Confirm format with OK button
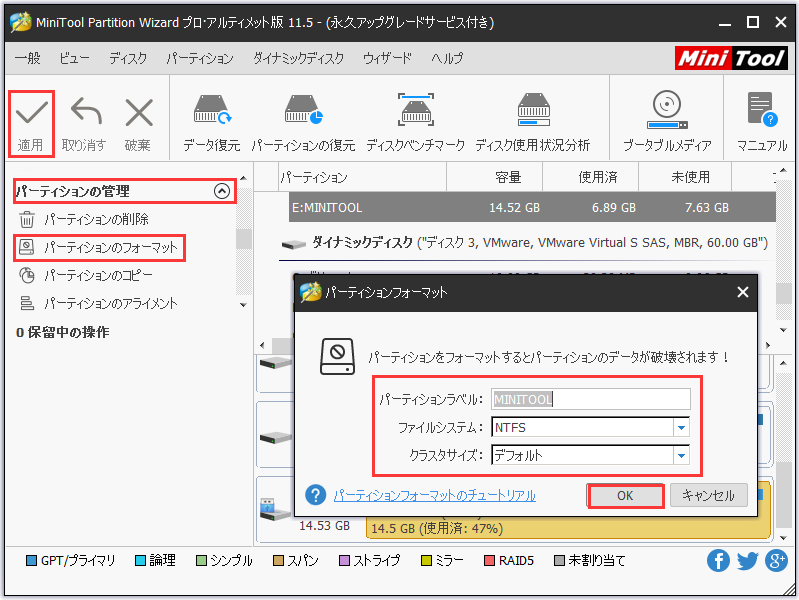 625,495
